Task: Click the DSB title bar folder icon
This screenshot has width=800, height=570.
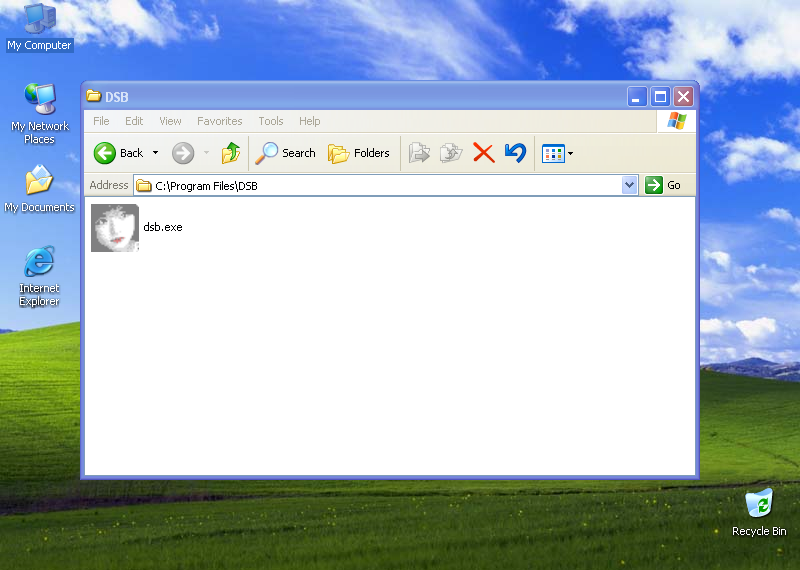Action: [93, 96]
